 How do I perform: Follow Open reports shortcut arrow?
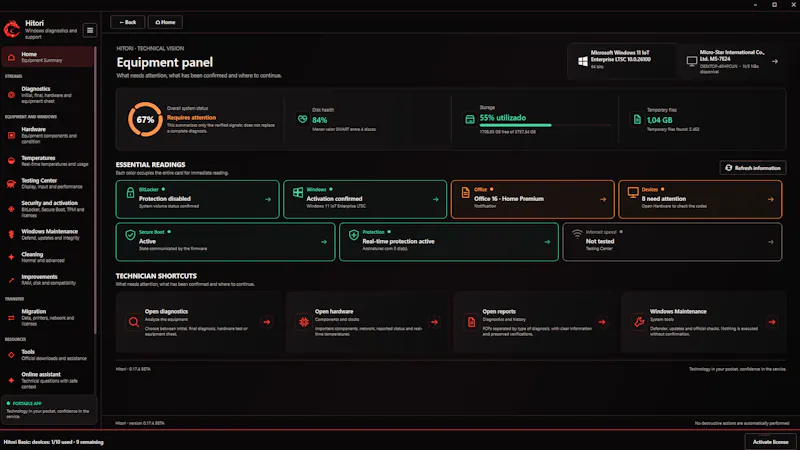pyautogui.click(x=602, y=322)
